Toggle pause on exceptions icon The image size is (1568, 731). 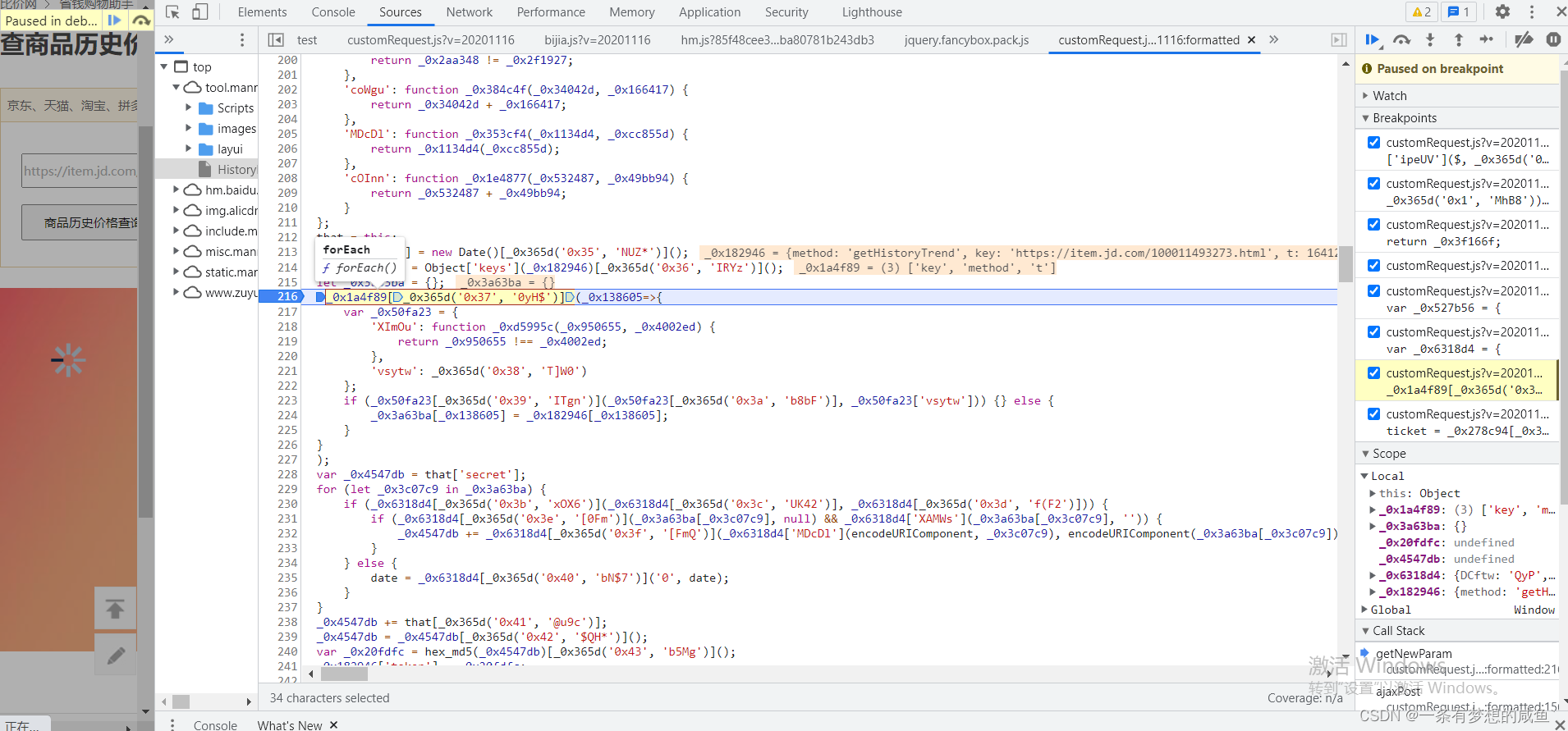point(1553,39)
